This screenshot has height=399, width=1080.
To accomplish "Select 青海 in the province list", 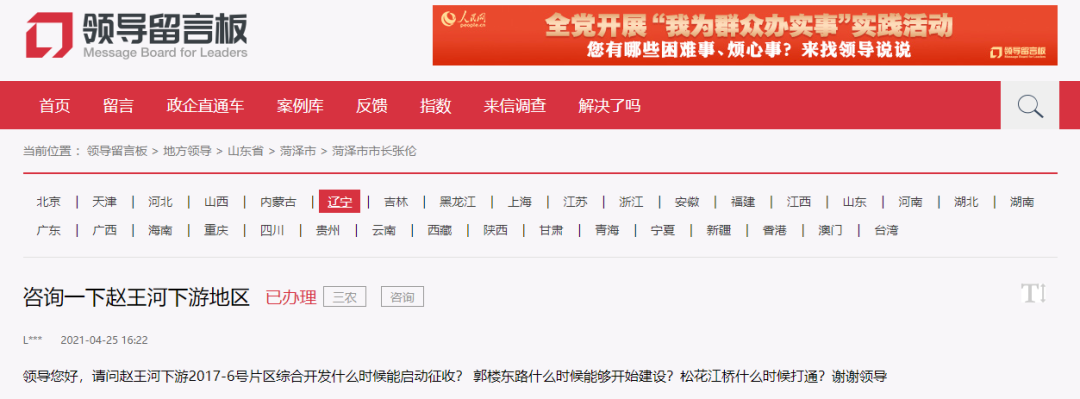I will coord(607,230).
